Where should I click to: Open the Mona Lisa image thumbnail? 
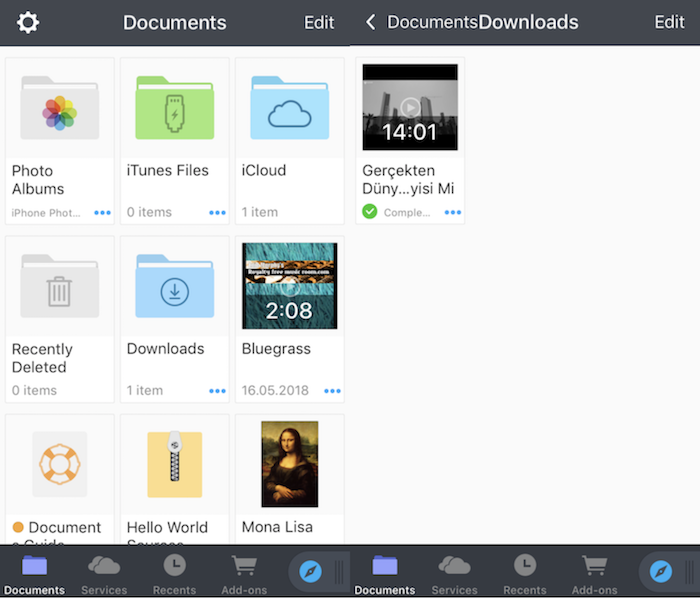point(290,465)
